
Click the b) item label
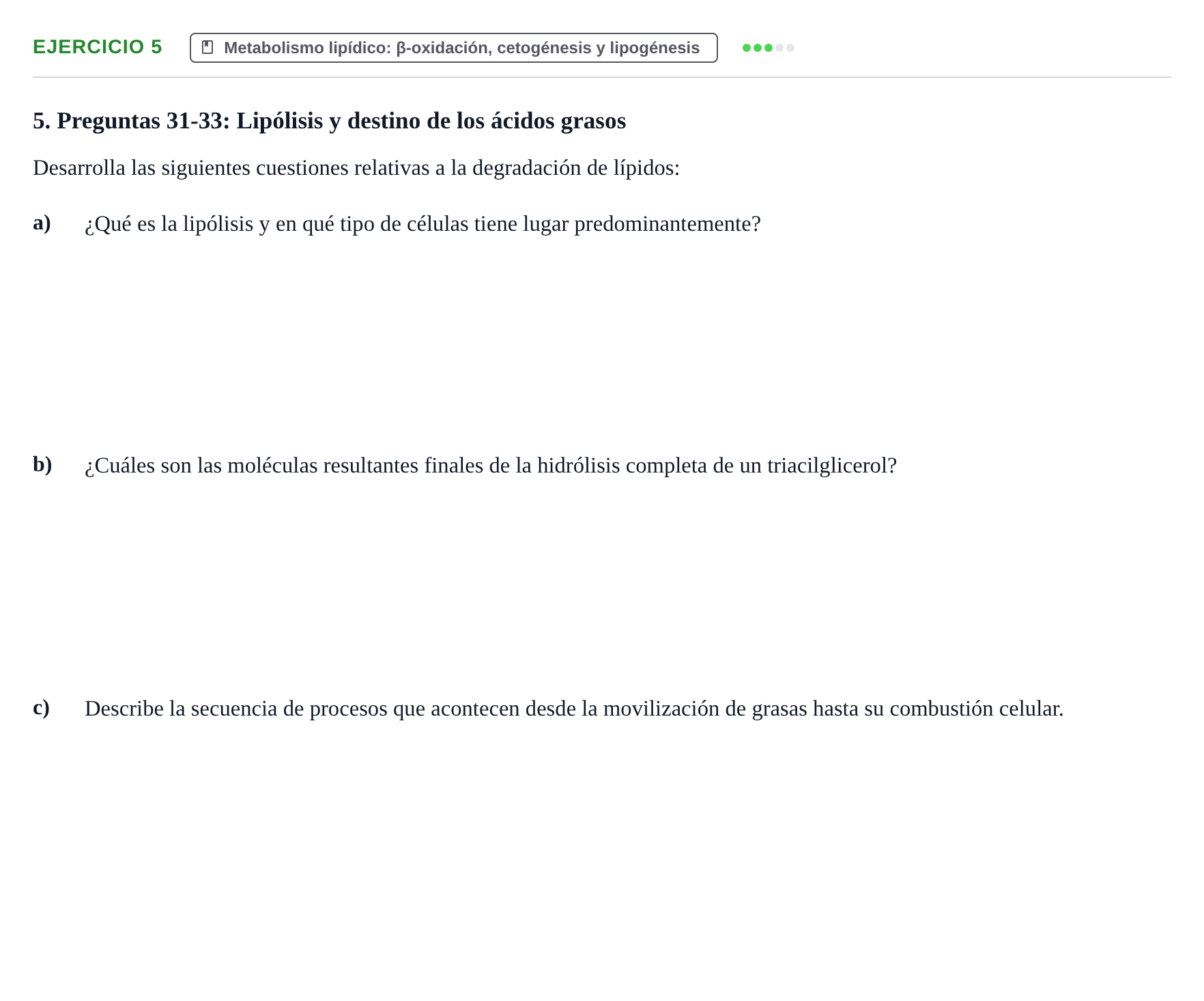pos(42,464)
